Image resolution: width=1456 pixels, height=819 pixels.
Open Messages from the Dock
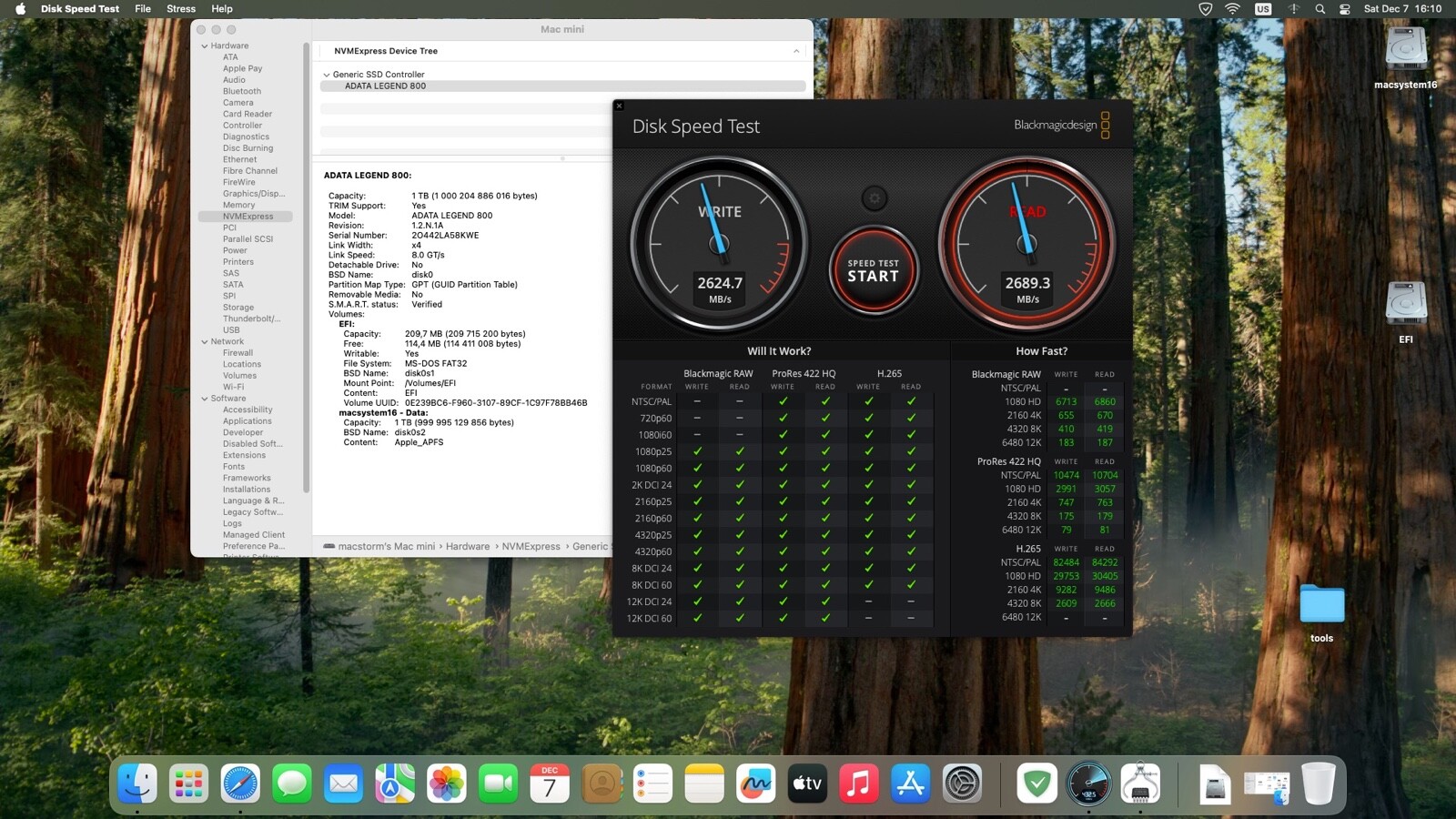coord(292,783)
